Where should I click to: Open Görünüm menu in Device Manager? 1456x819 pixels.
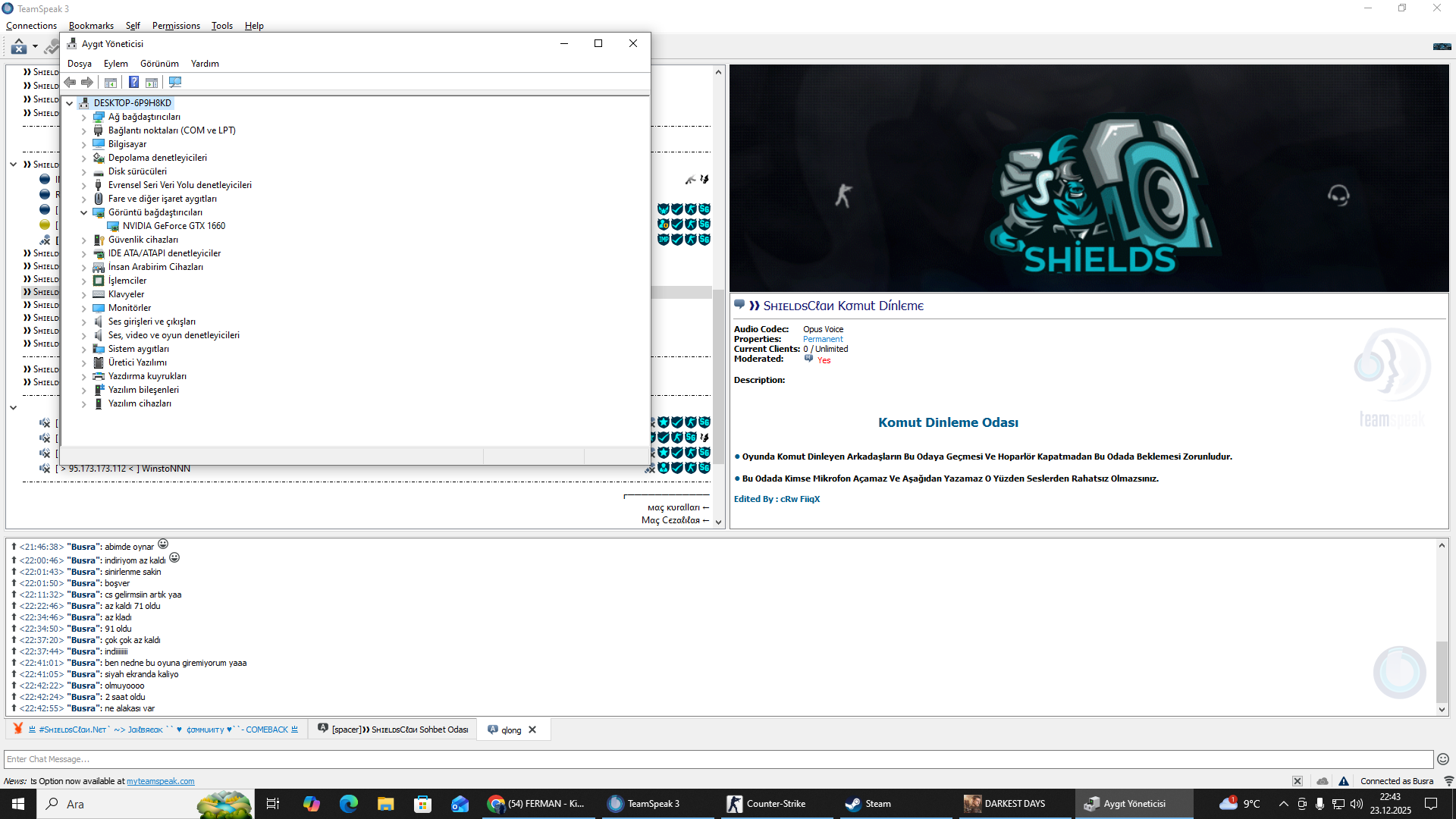click(x=159, y=64)
